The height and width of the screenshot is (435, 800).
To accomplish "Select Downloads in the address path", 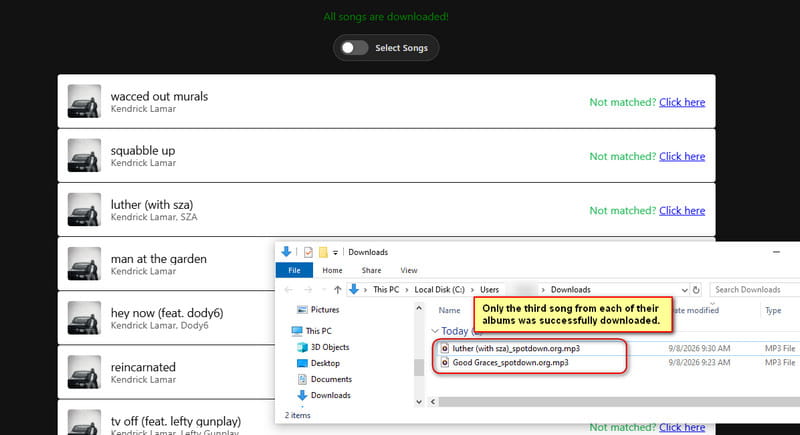I will pyautogui.click(x=570, y=290).
